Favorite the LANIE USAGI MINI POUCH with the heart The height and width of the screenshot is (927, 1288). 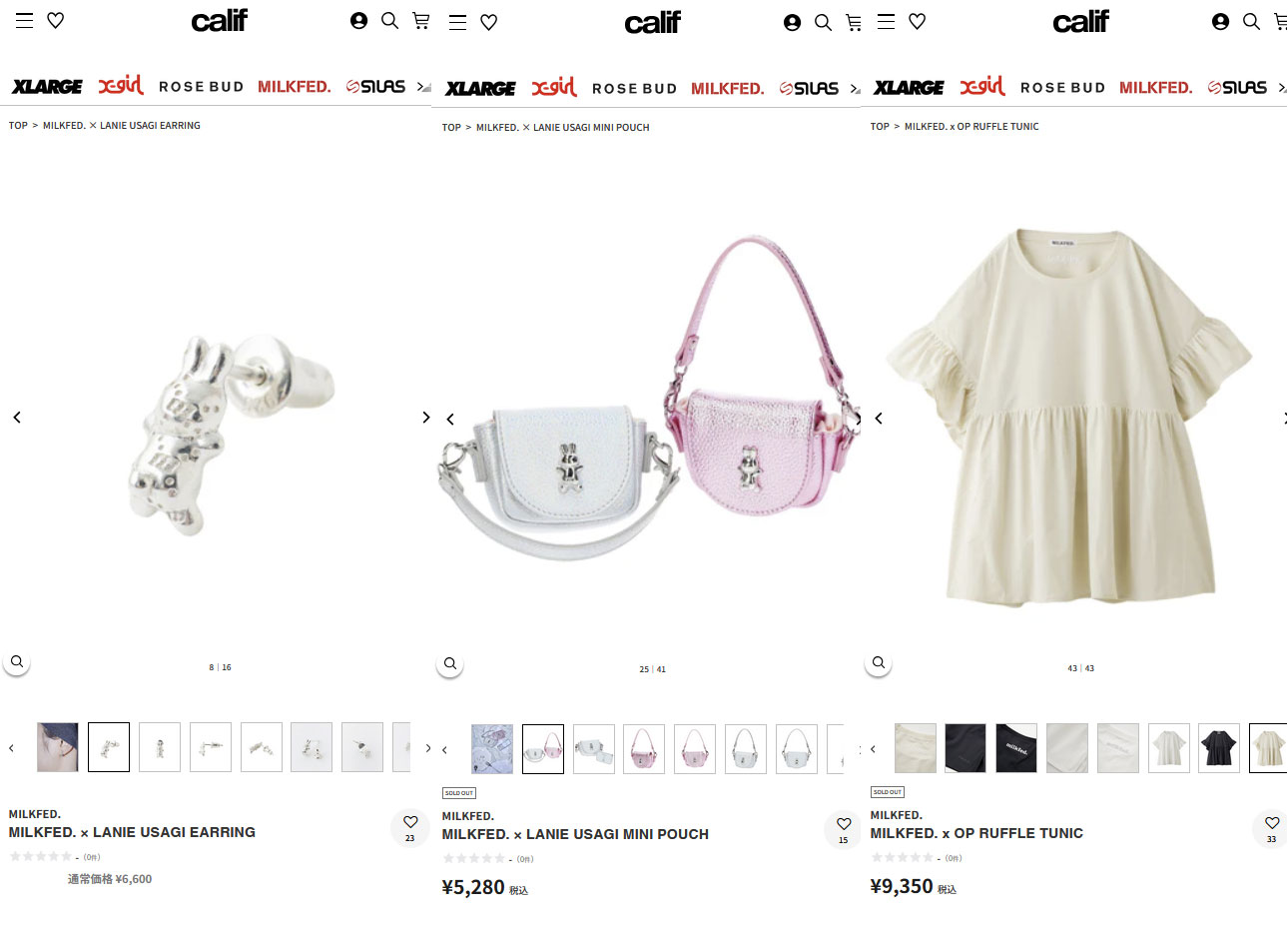coord(844,829)
